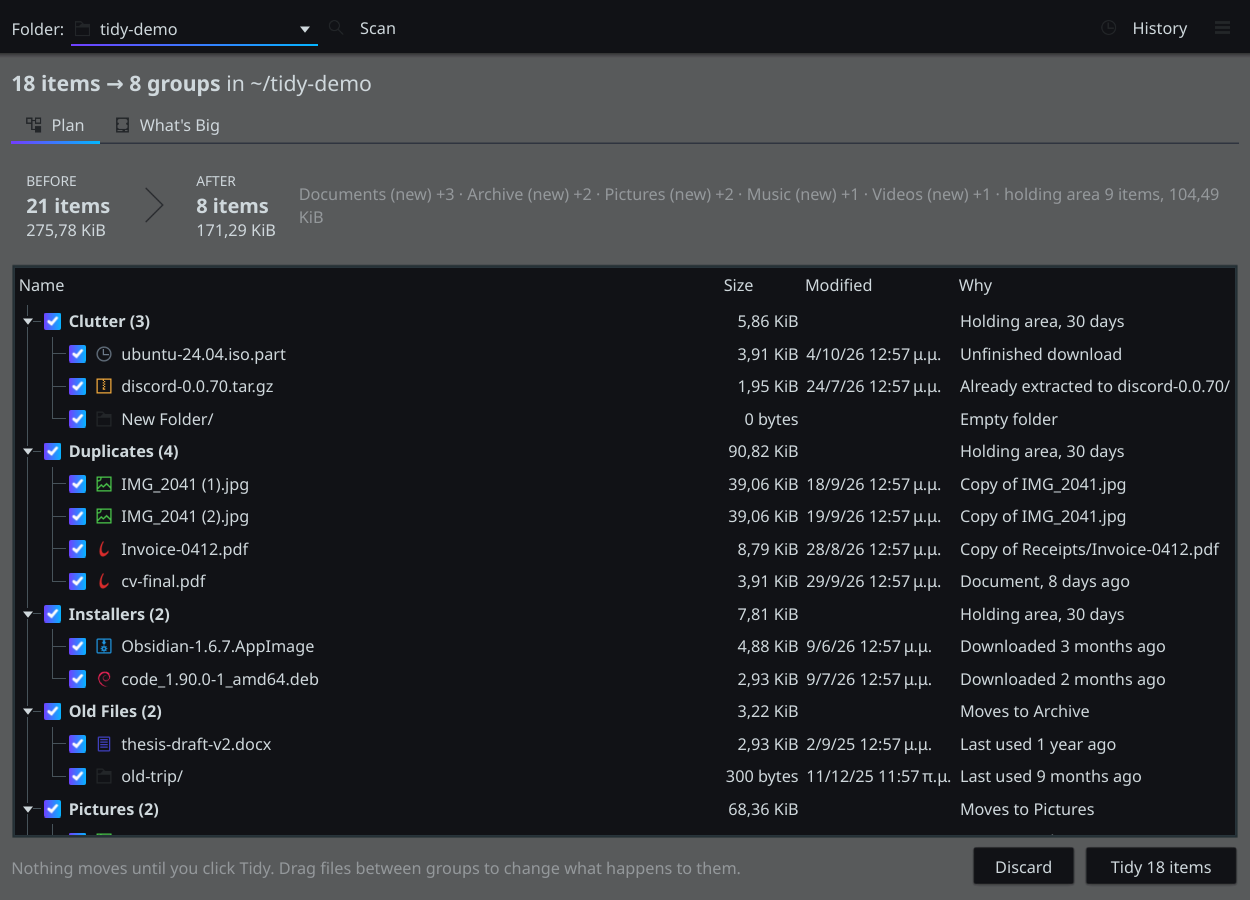Click 'Moves to Archive' reason text
This screenshot has height=900, width=1250.
(1025, 711)
